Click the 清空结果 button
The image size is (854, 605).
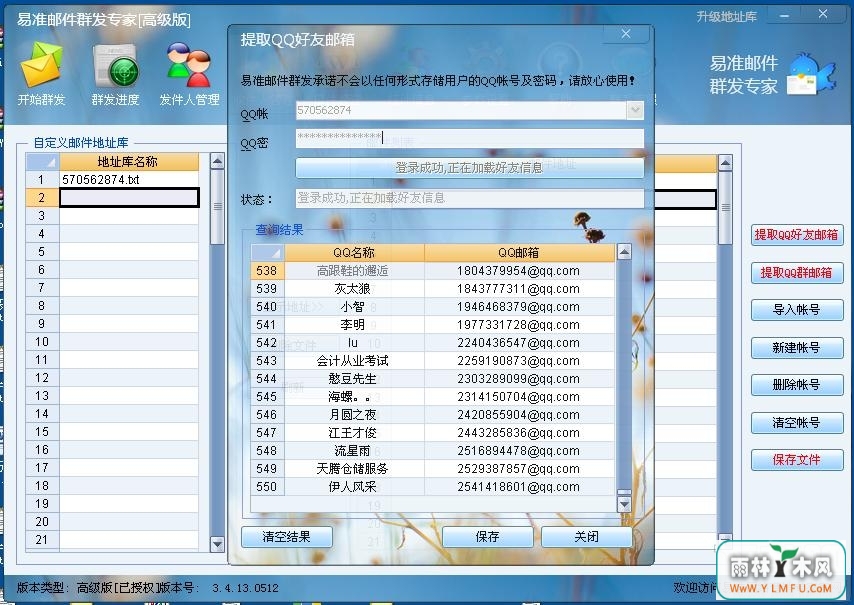286,537
